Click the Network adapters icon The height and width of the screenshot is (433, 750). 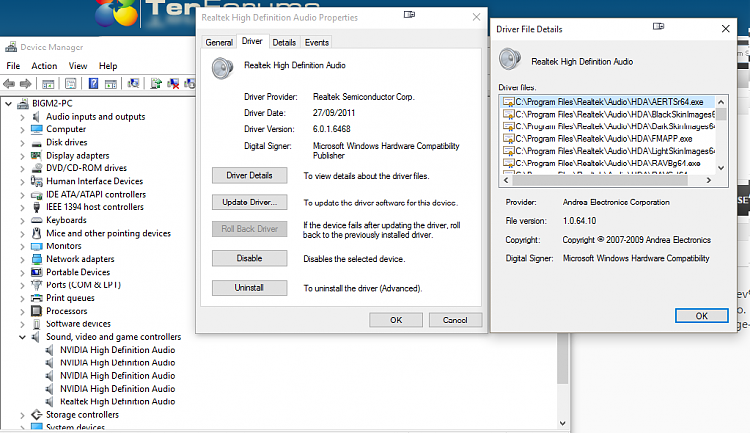(x=36, y=259)
